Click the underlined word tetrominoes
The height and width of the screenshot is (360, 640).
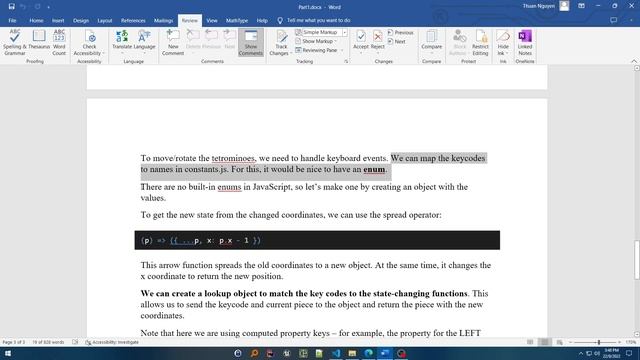233,158
